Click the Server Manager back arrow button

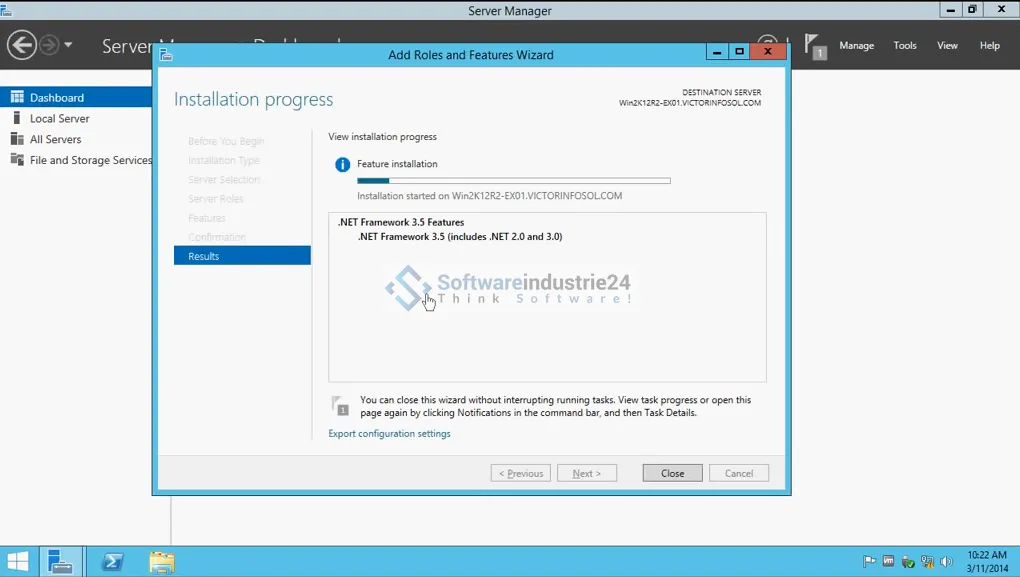[x=21, y=45]
